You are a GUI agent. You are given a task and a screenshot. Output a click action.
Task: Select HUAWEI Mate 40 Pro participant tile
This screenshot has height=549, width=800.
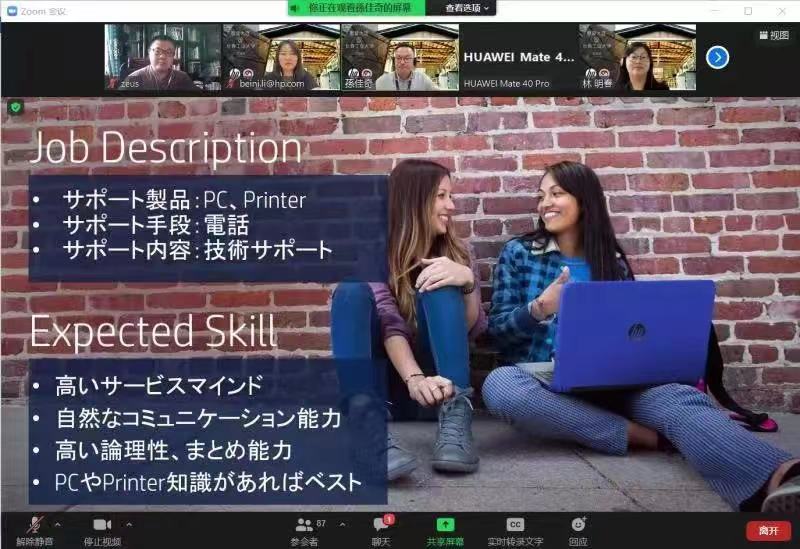(x=518, y=57)
